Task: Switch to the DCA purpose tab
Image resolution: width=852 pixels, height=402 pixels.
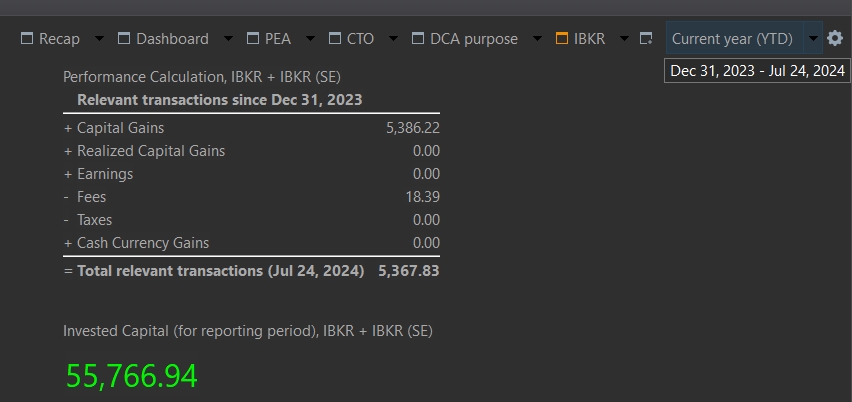Action: [x=474, y=39]
